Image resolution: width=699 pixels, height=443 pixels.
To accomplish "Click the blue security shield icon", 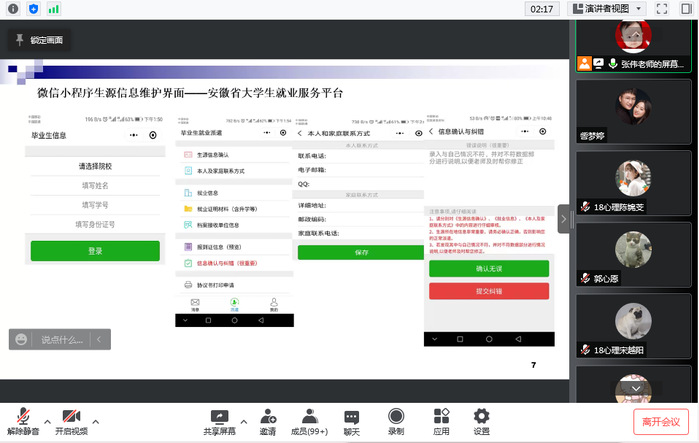I will point(33,9).
